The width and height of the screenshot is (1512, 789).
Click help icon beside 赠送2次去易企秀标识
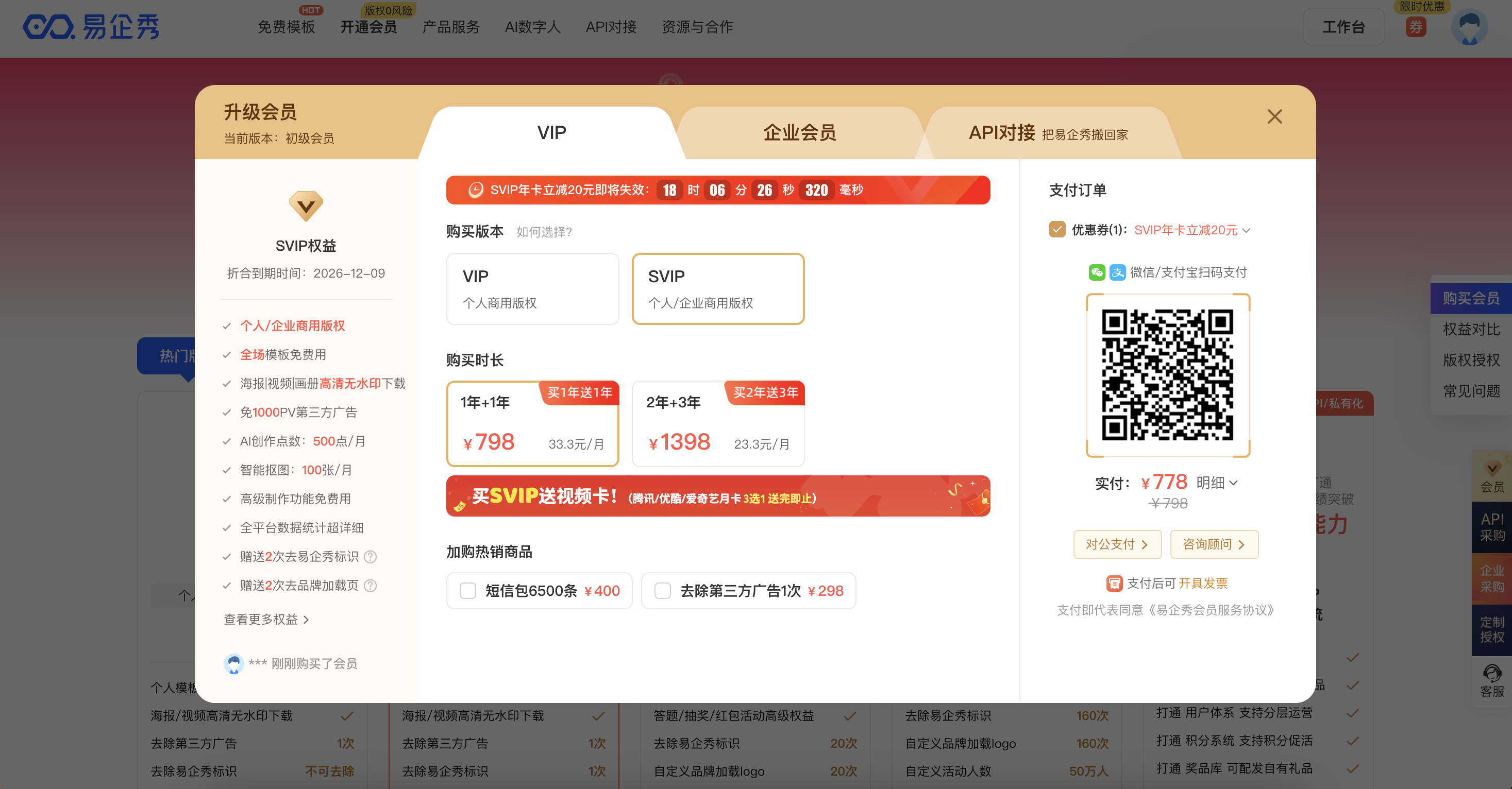[371, 557]
